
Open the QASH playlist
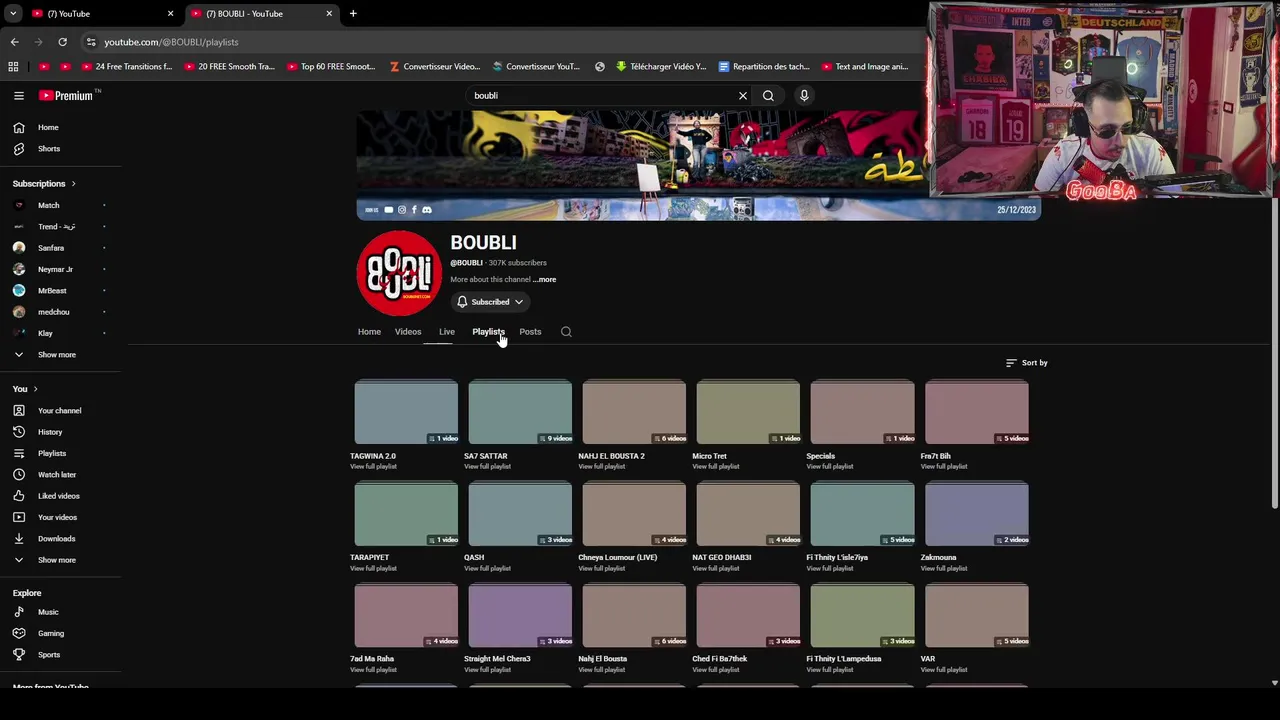[x=520, y=514]
